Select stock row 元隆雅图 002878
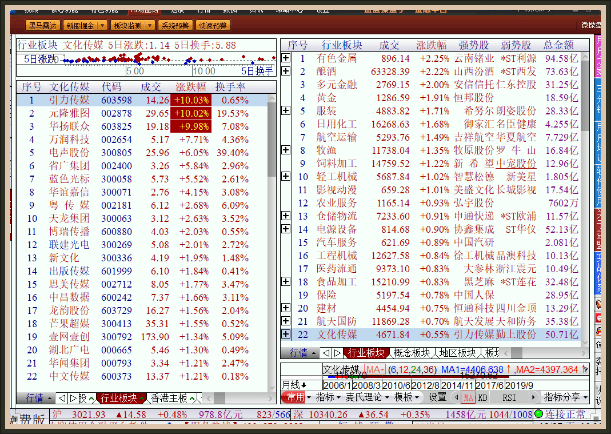Image resolution: width=611 pixels, height=434 pixels. [x=143, y=113]
